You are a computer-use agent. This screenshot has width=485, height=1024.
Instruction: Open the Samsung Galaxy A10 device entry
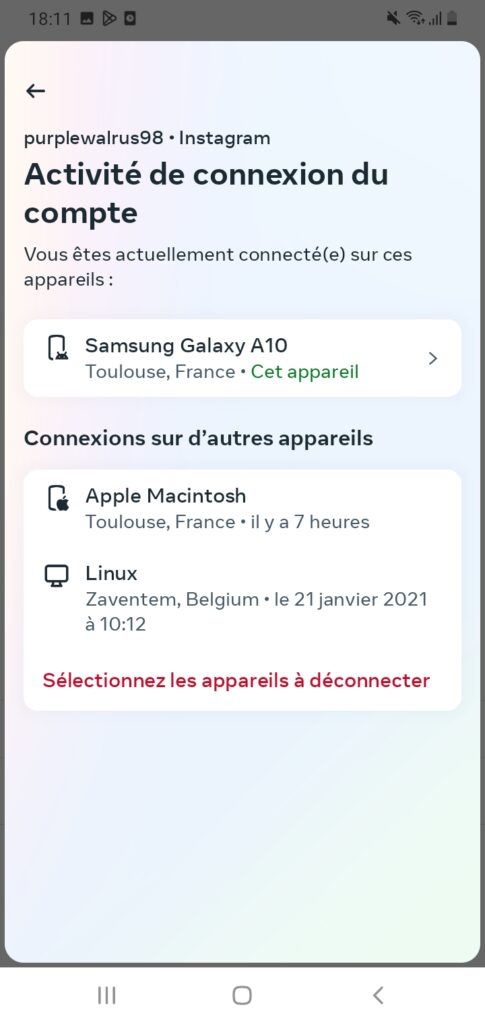tap(242, 358)
